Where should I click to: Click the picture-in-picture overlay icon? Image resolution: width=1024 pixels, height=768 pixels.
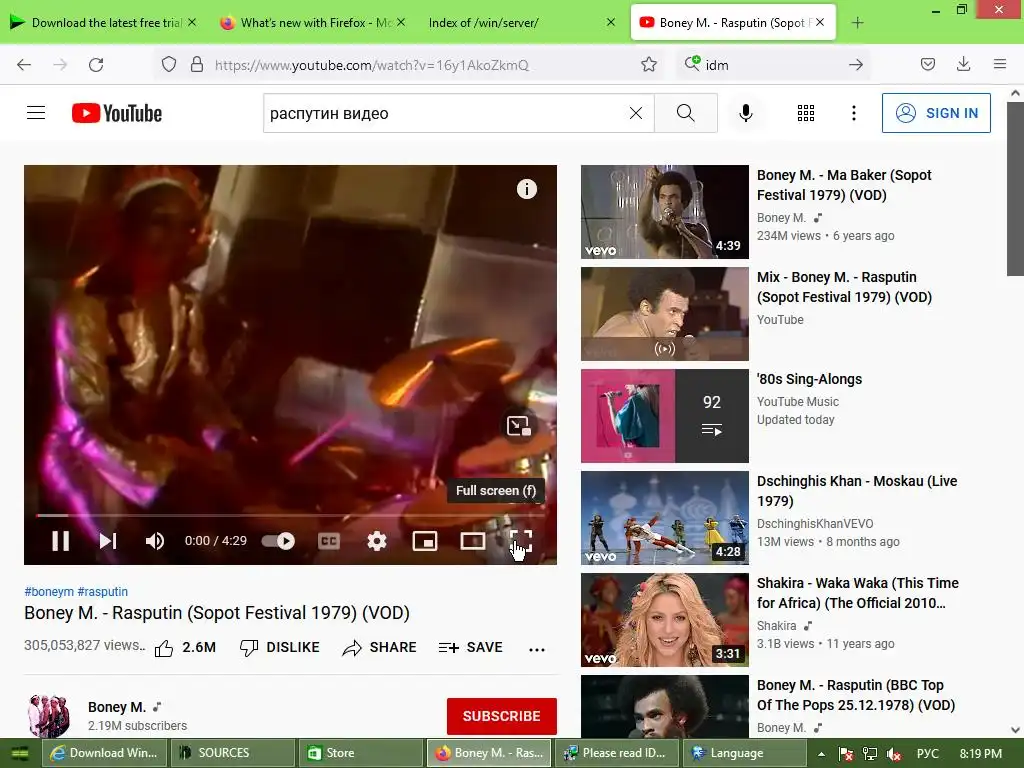coord(519,426)
